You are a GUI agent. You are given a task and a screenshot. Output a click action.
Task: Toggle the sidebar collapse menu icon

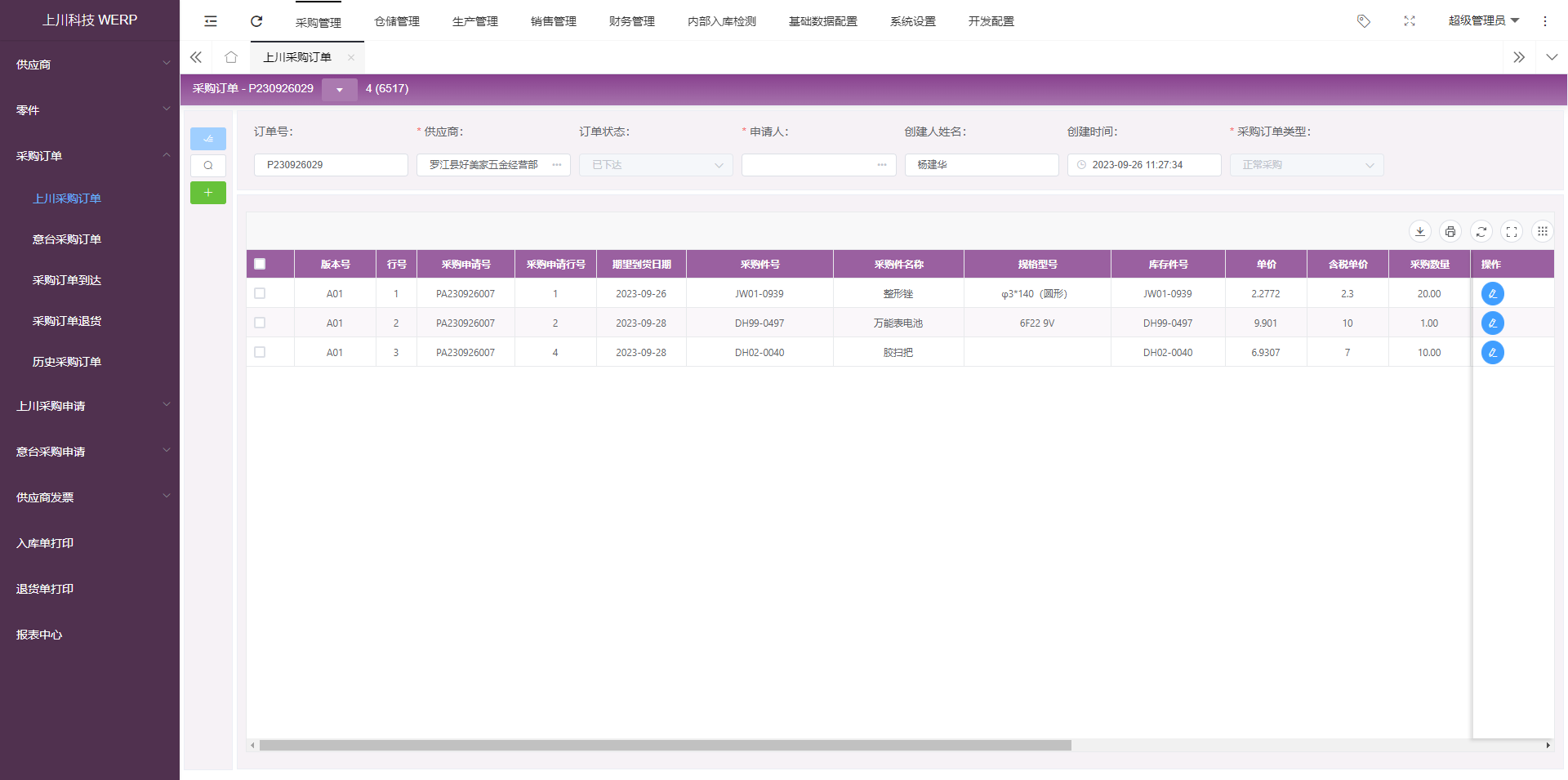(211, 21)
